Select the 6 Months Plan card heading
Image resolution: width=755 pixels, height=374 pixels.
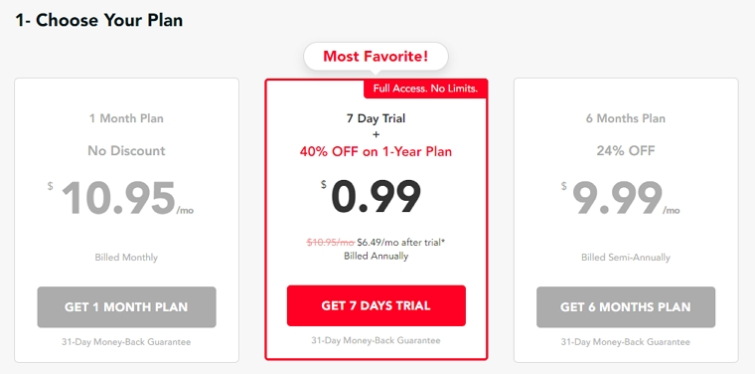[625, 118]
